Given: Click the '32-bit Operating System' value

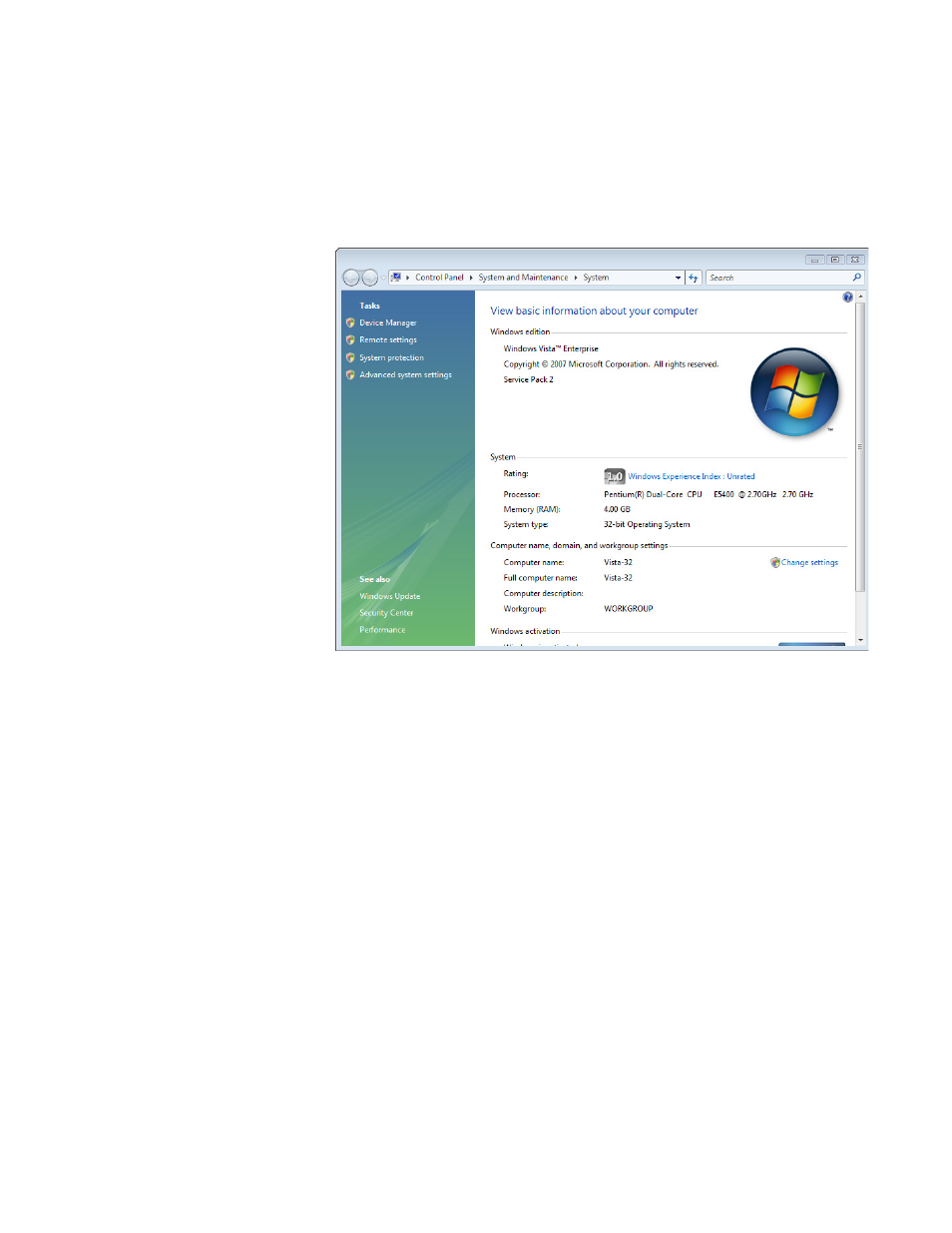Looking at the screenshot, I should tap(647, 525).
